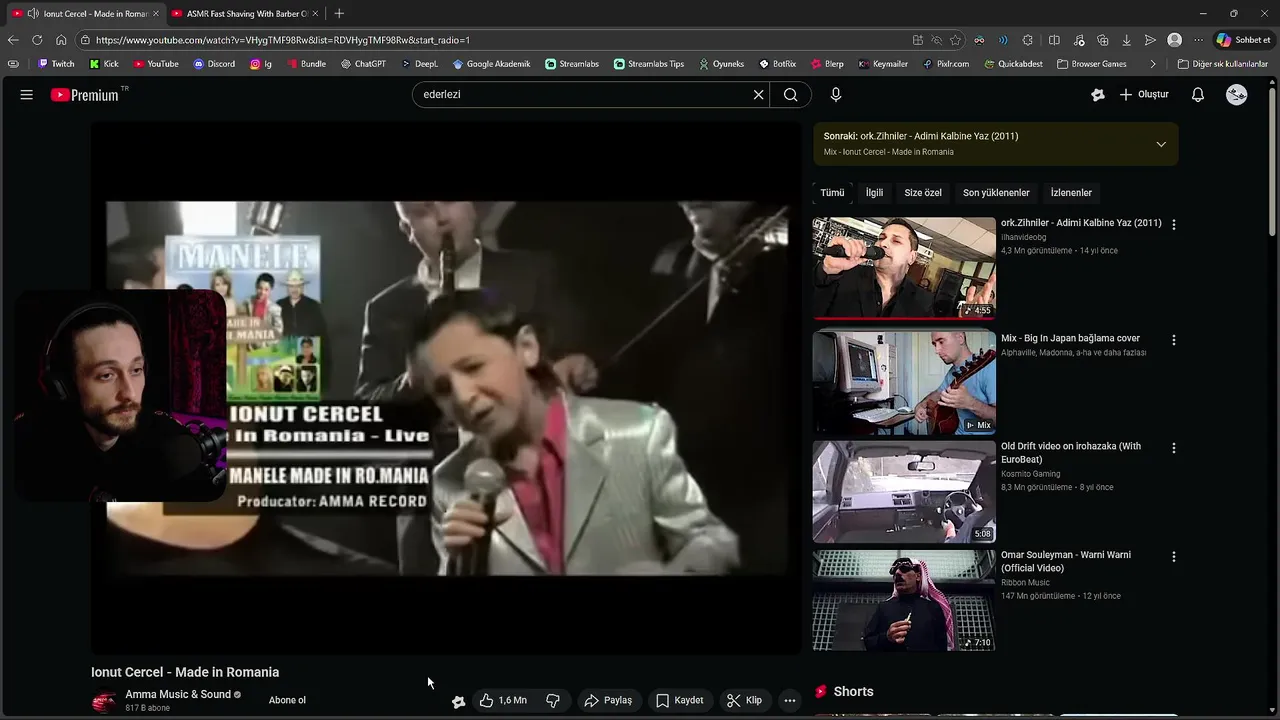Select the Son yüklenenler filter chip
Screen dimensions: 1280x720
pos(996,193)
